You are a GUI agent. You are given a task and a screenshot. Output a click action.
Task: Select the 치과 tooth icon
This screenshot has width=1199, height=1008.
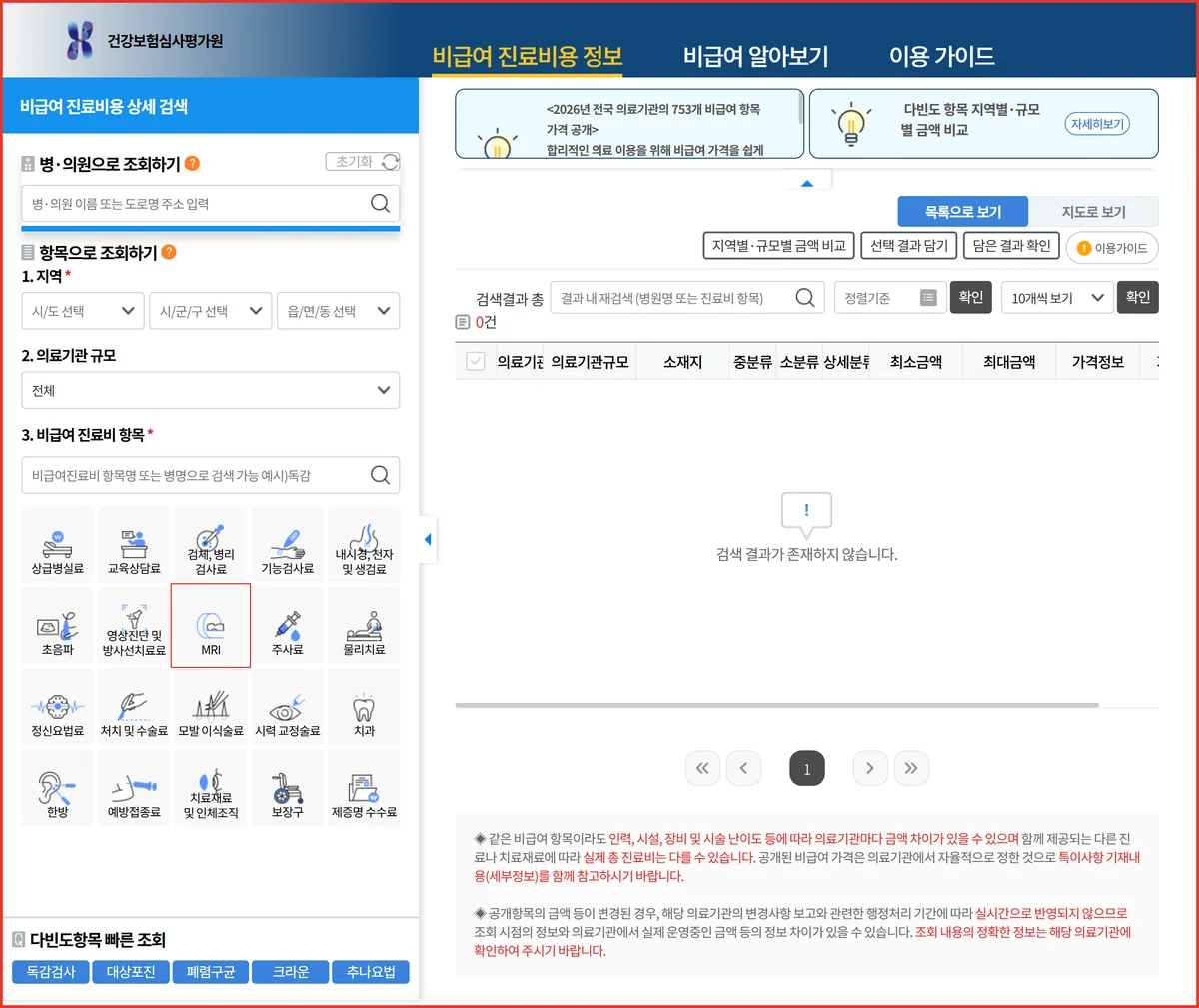(x=364, y=707)
